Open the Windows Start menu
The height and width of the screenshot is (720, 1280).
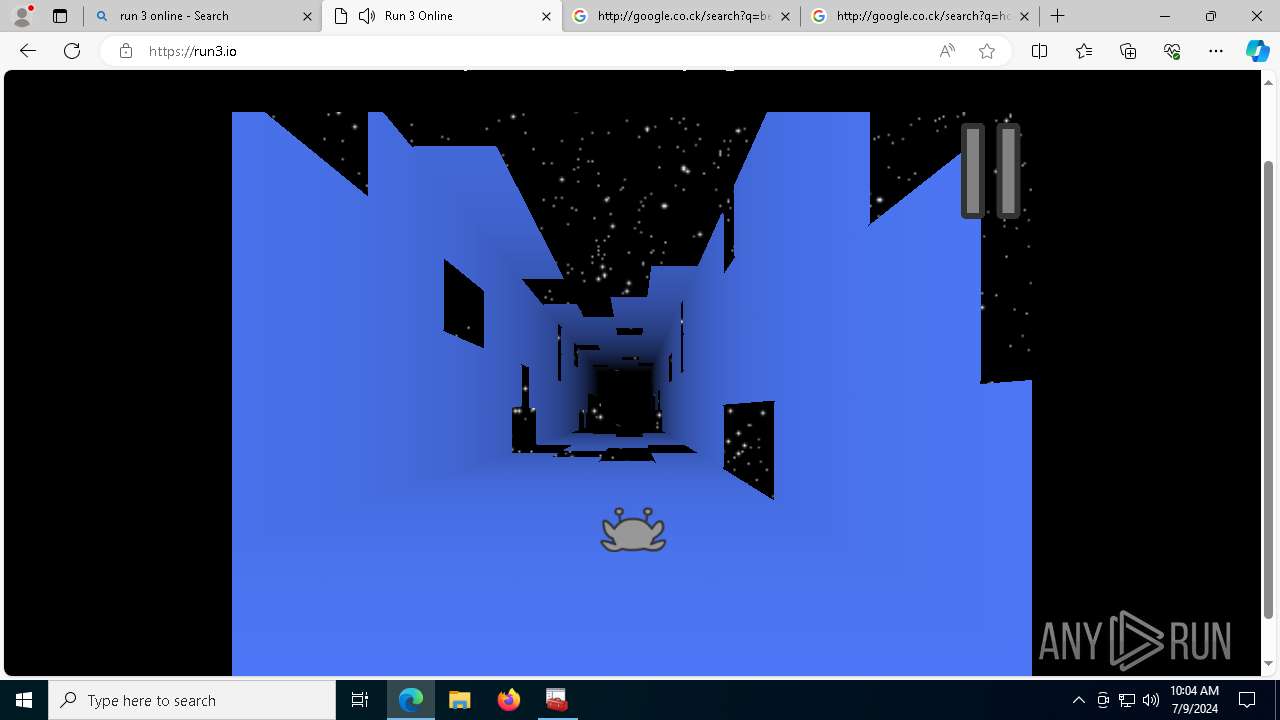coord(24,700)
